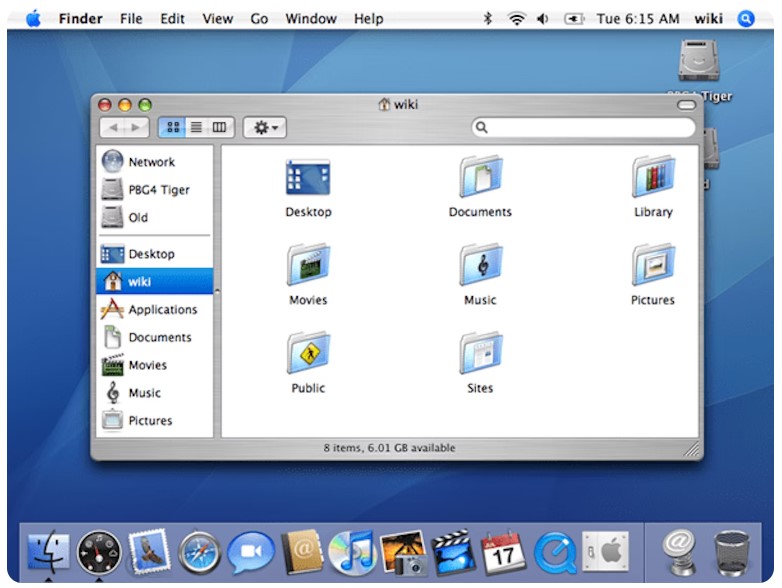The image size is (782, 588).
Task: Click the clock showing Tue 6:15 AM
Action: [638, 19]
